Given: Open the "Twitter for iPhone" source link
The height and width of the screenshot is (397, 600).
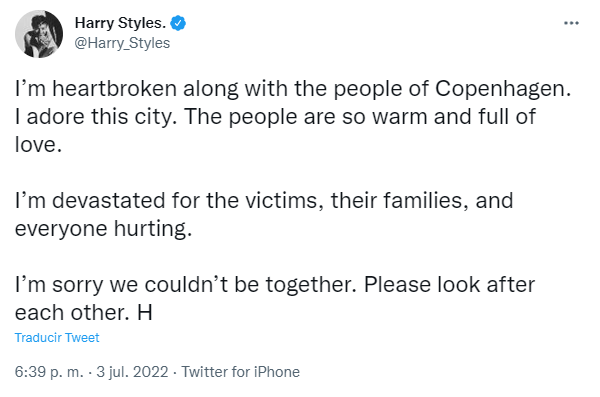Looking at the screenshot, I should [x=240, y=372].
